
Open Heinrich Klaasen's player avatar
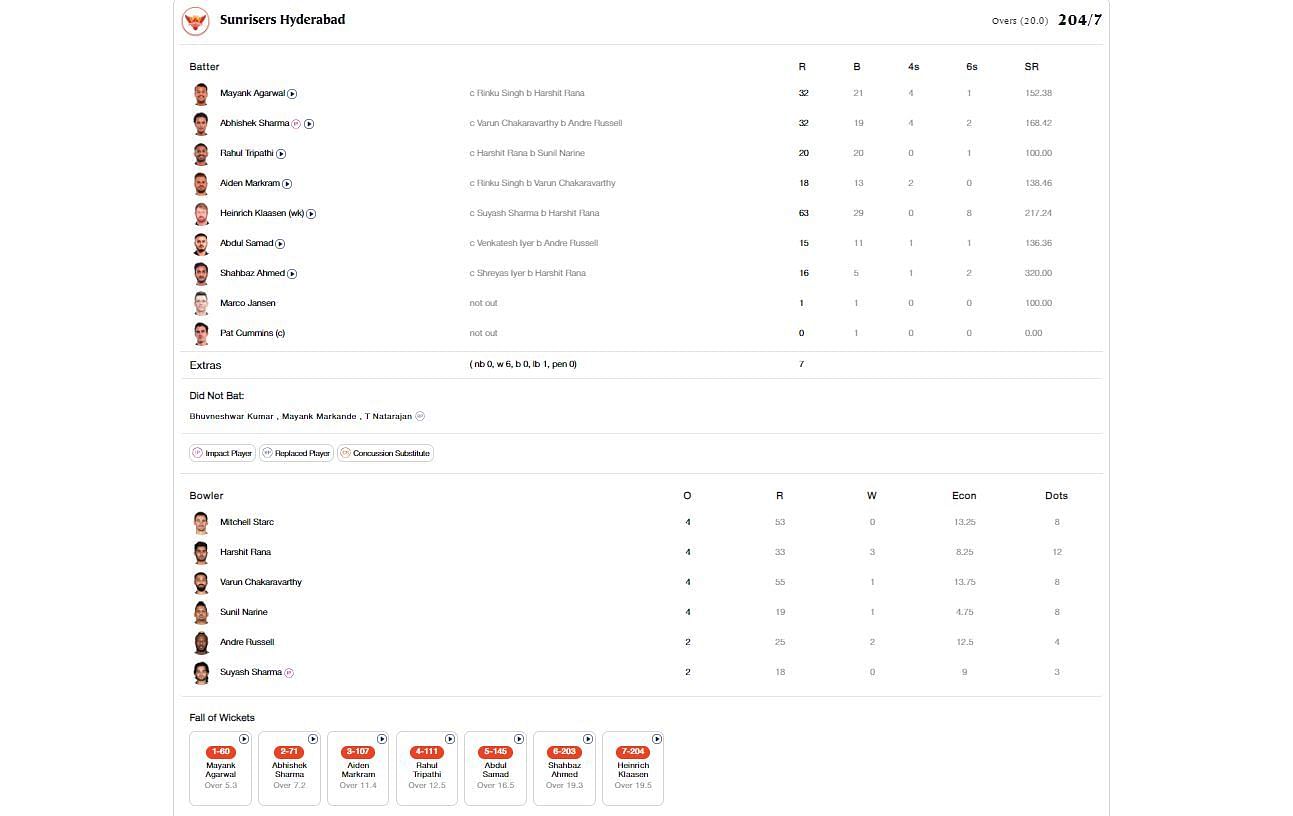201,214
